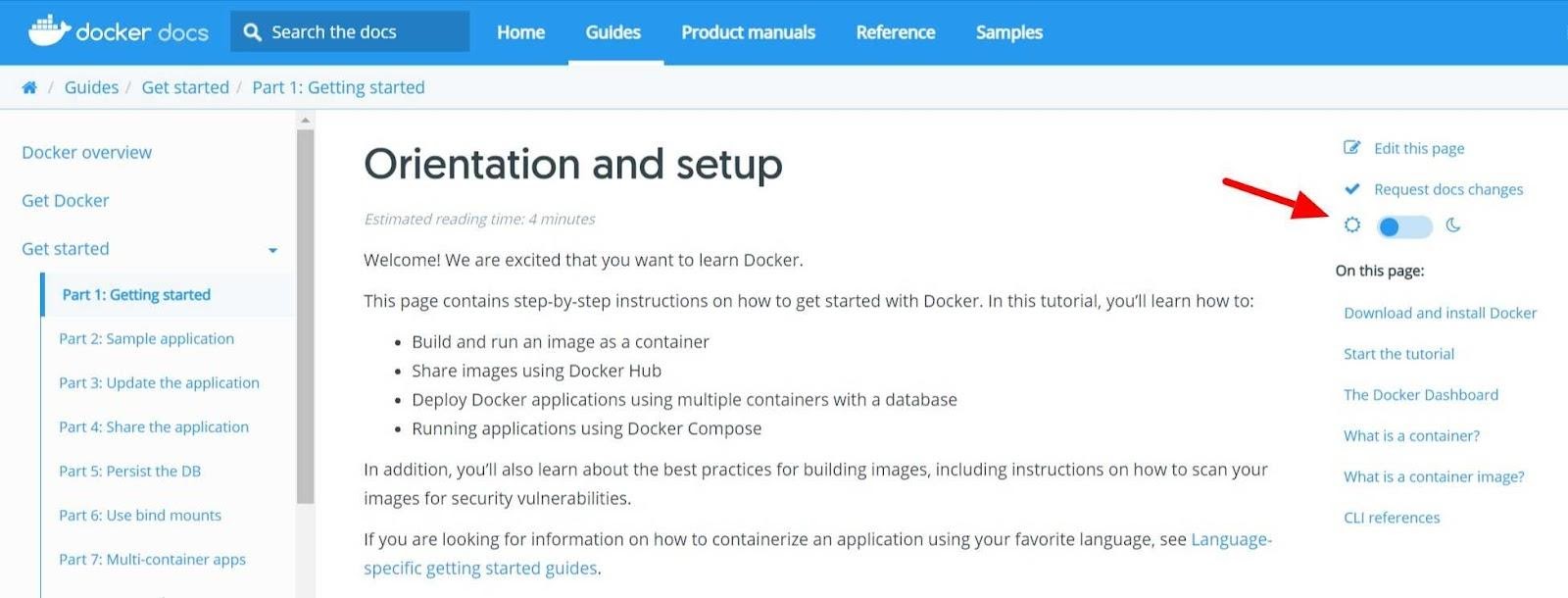1568x598 pixels.
Task: Open Part 3: Update the application
Action: [x=159, y=382]
